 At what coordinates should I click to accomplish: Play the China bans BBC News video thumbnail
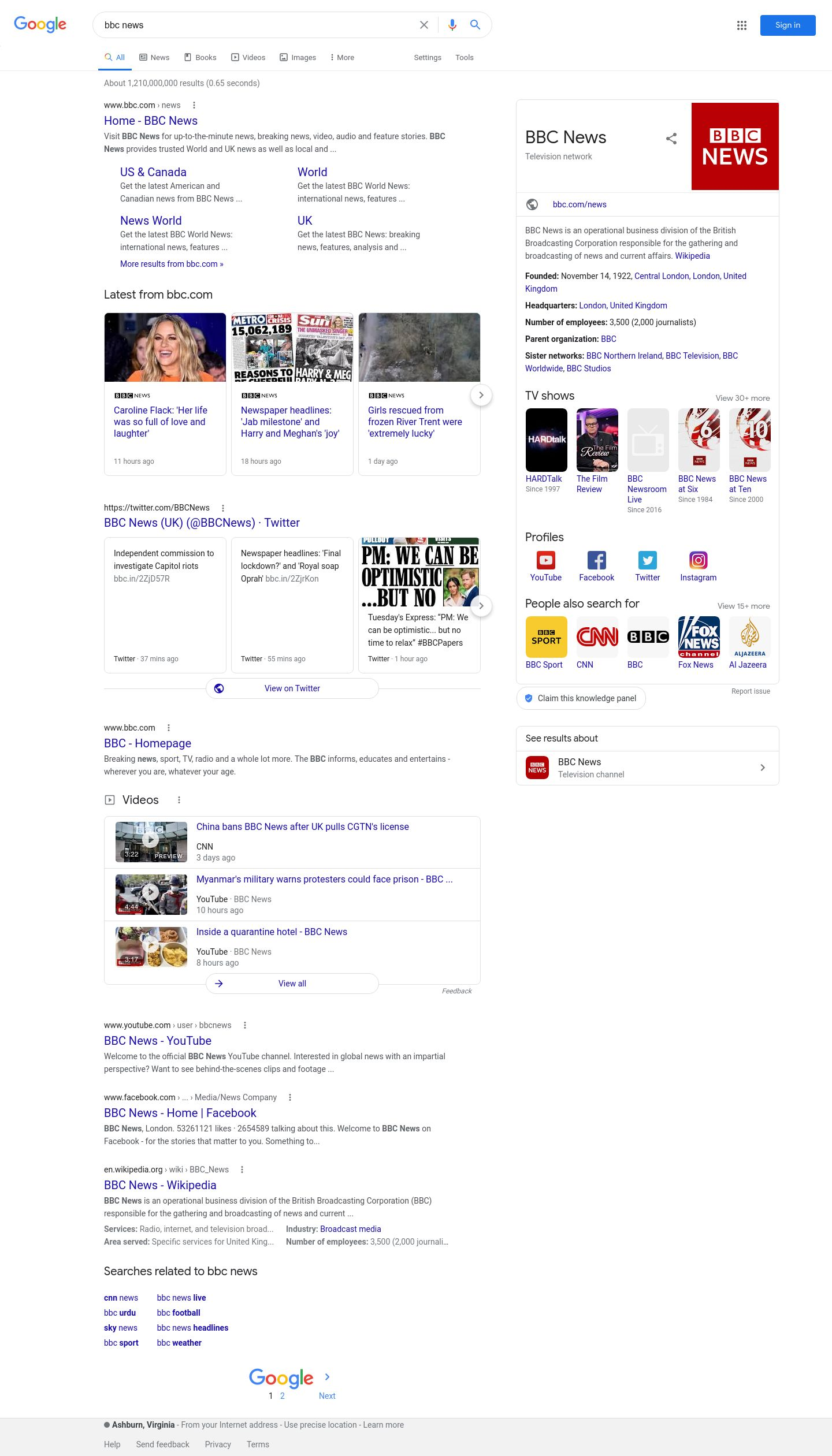(151, 842)
